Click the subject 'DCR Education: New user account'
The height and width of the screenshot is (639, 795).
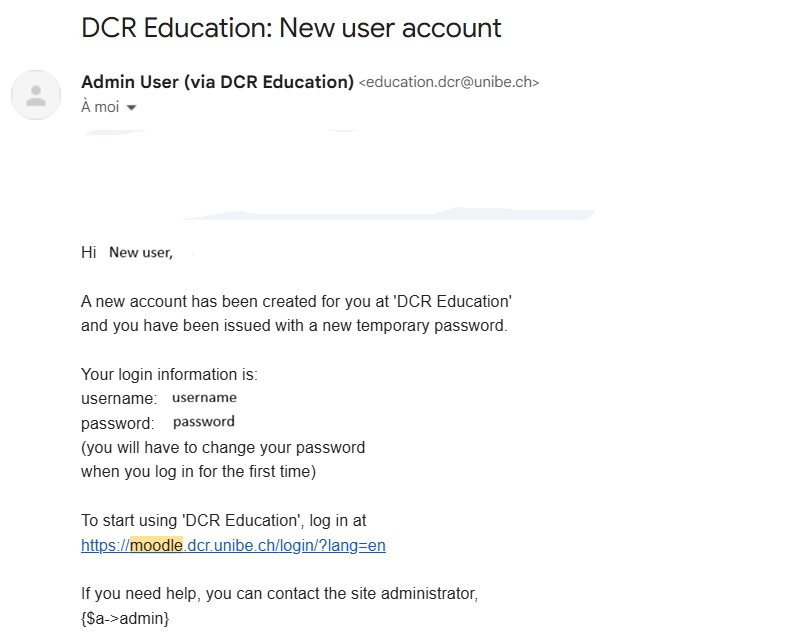[291, 27]
